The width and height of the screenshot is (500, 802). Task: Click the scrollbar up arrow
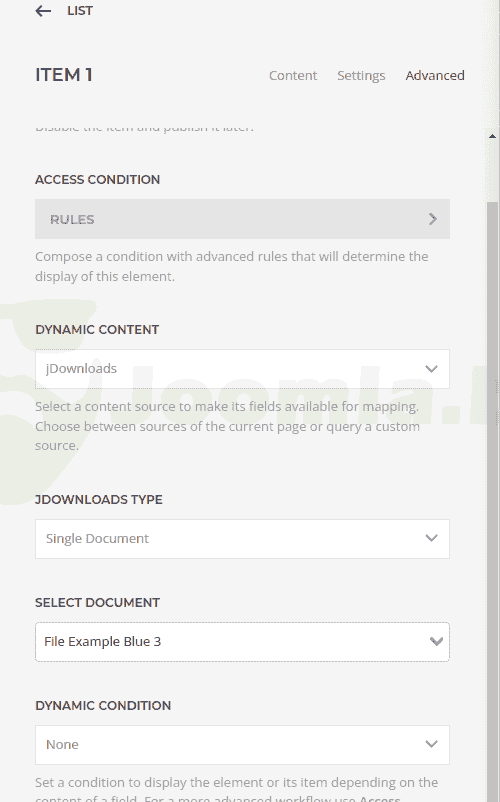(x=492, y=136)
